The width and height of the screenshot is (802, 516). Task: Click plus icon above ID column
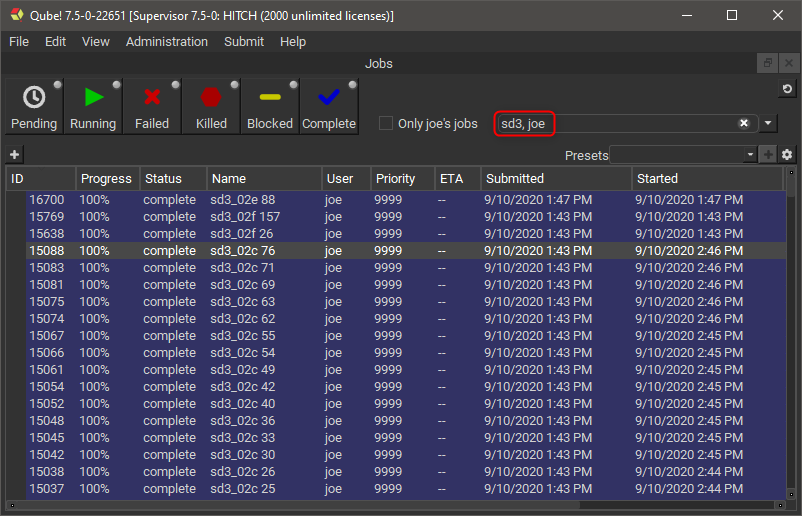(14, 155)
